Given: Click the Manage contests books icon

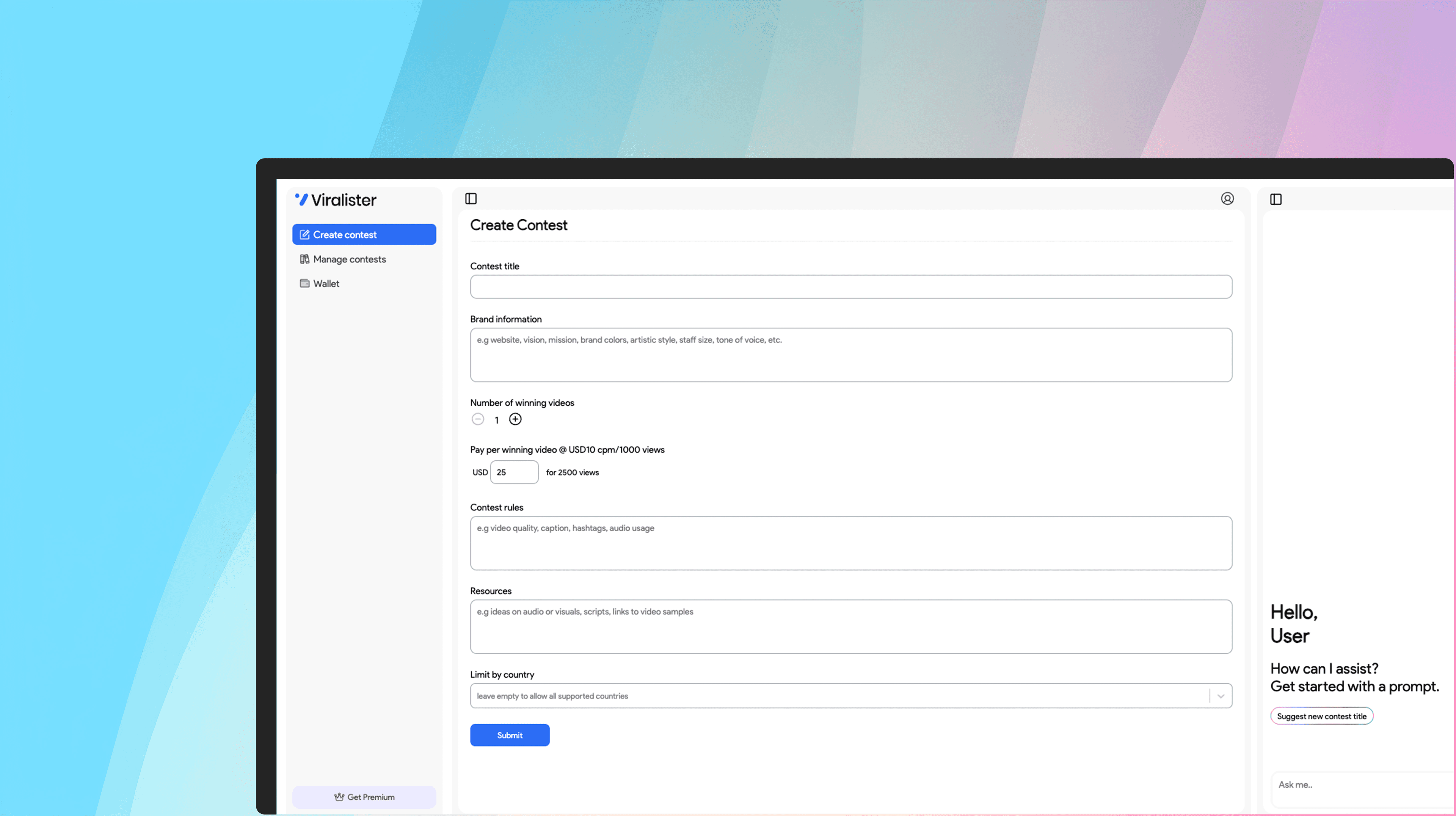Looking at the screenshot, I should (x=304, y=259).
